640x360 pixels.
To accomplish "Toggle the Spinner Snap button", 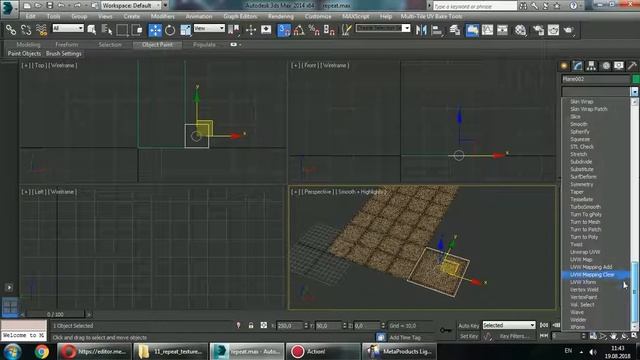I will pyautogui.click(x=329, y=30).
